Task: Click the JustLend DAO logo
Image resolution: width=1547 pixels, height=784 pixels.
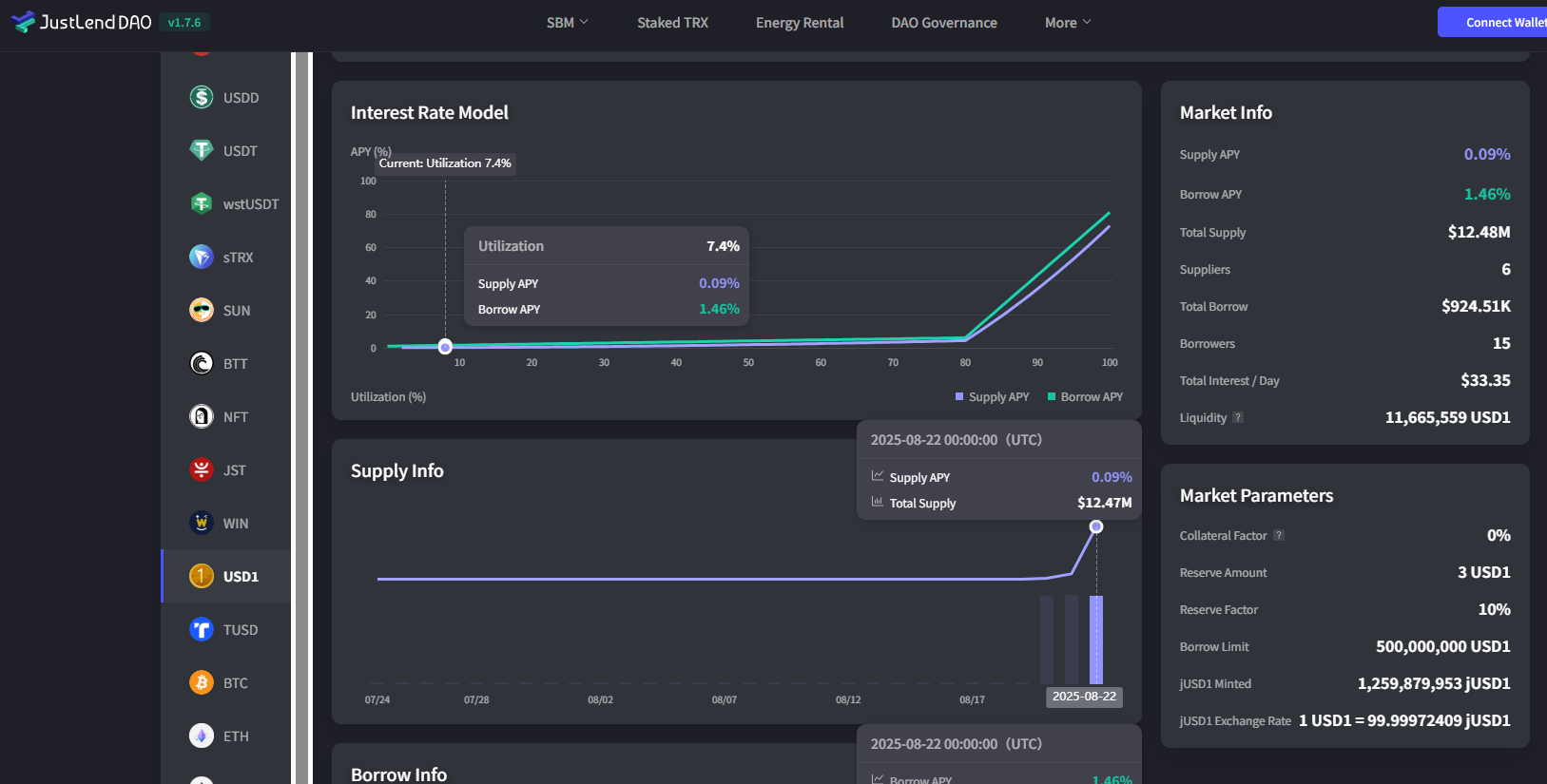Action: [x=82, y=22]
